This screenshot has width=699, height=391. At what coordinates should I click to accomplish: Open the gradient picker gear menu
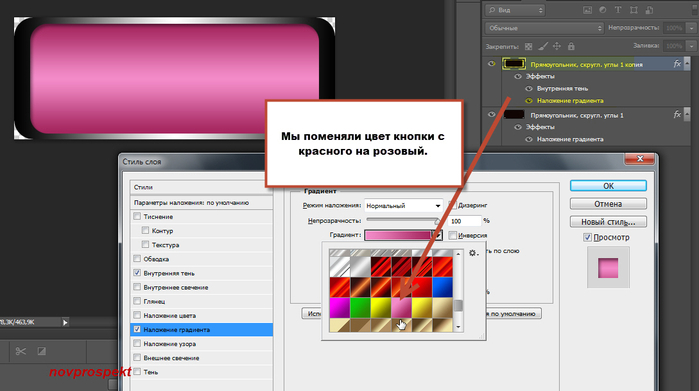click(x=473, y=253)
